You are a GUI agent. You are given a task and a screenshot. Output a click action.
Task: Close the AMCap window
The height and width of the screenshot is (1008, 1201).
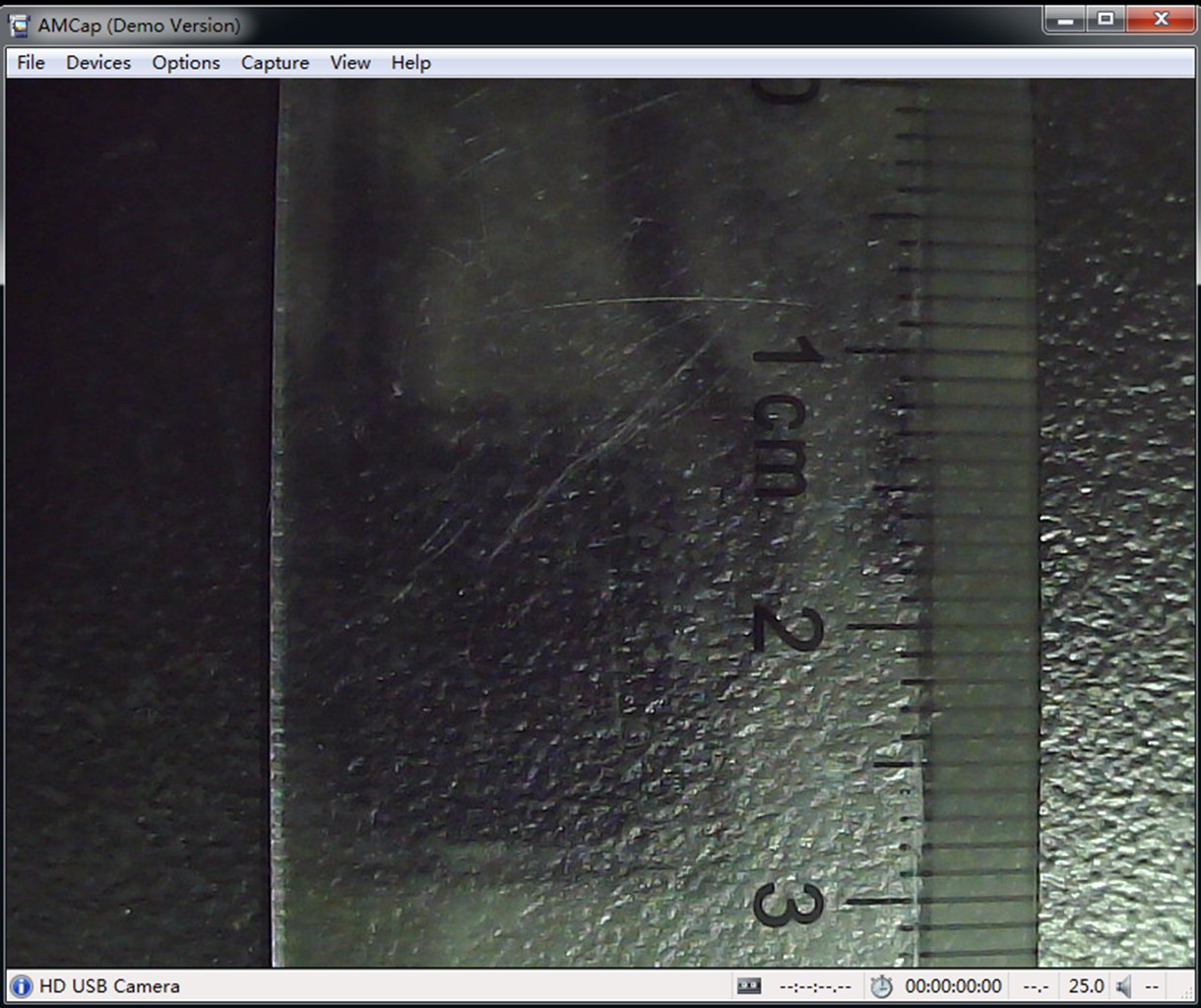[1161, 20]
